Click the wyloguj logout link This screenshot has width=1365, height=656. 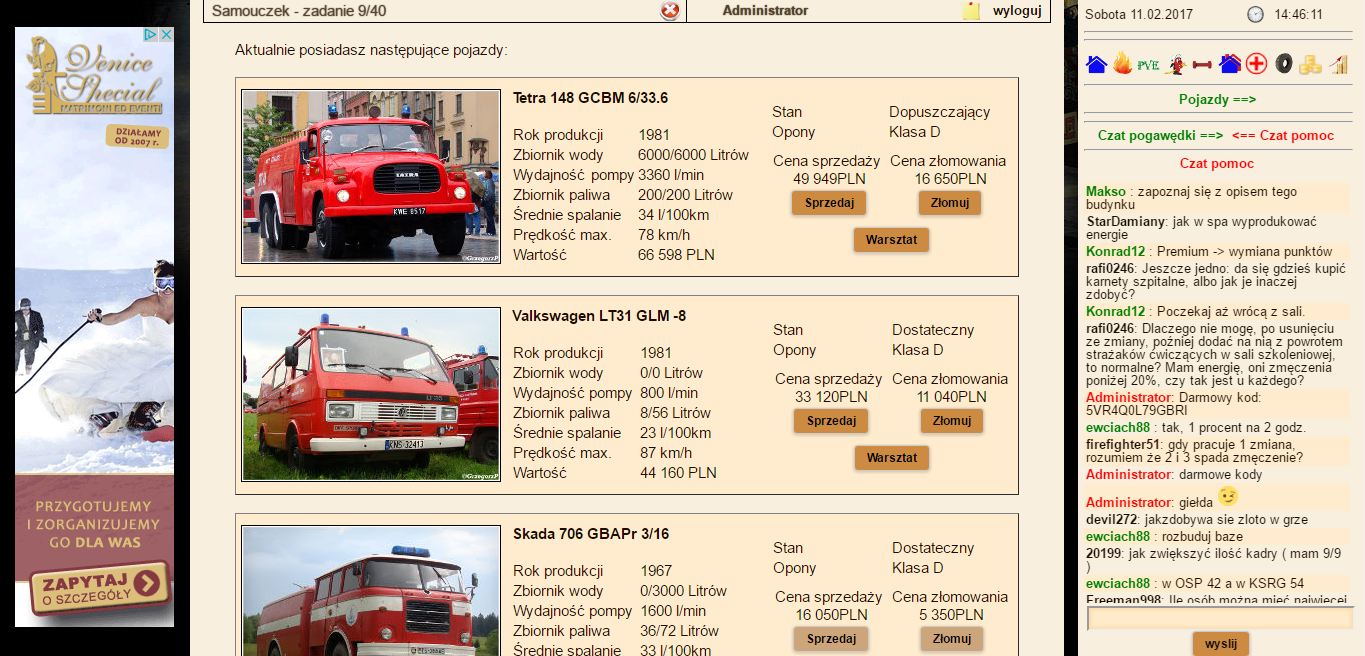pyautogui.click(x=1017, y=11)
